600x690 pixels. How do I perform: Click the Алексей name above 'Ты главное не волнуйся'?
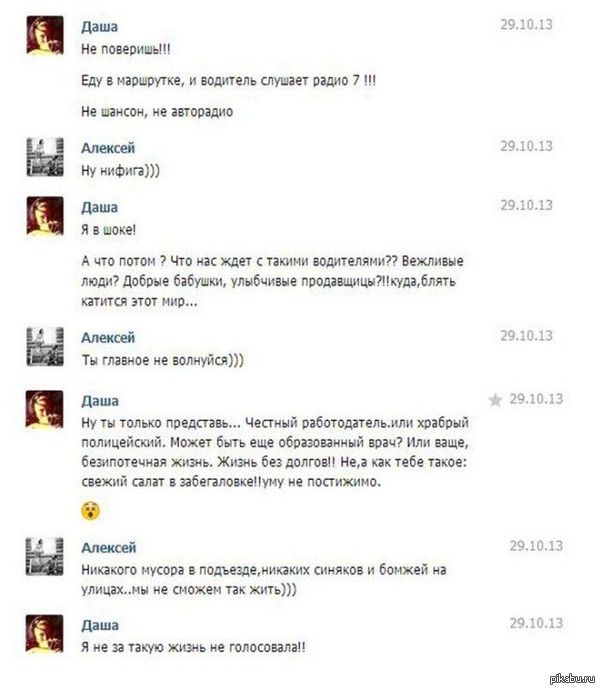click(x=108, y=338)
